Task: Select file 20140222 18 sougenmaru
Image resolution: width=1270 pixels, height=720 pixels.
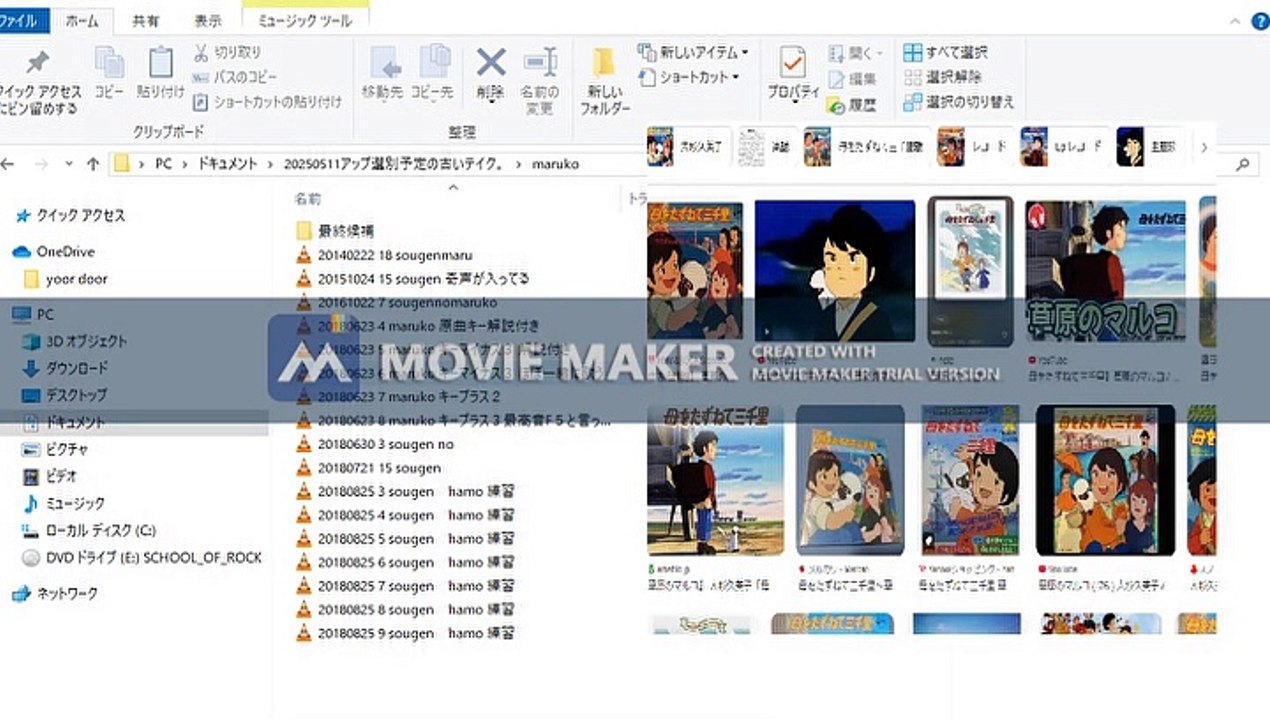Action: click(x=384, y=255)
